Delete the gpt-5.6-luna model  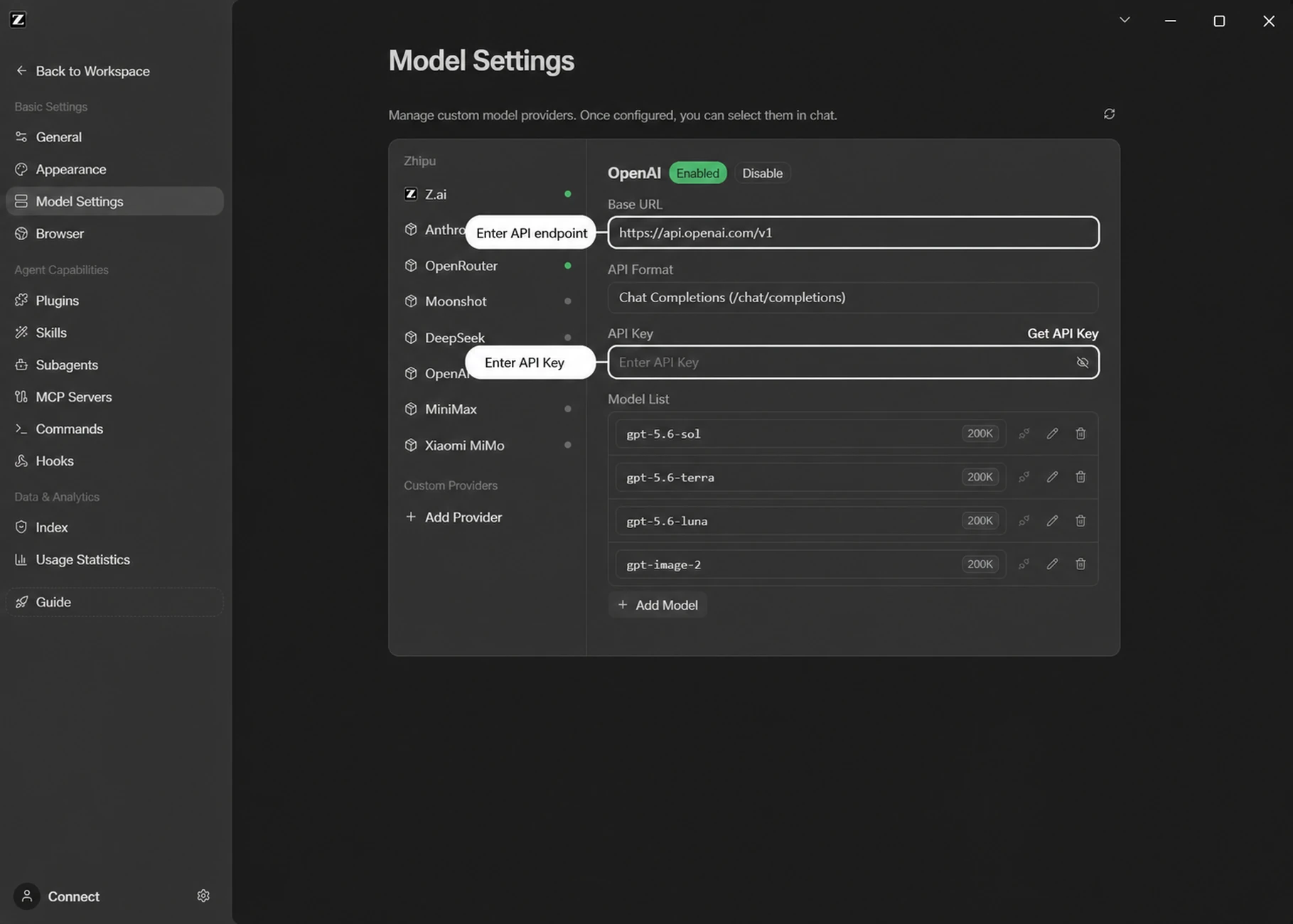click(1080, 521)
